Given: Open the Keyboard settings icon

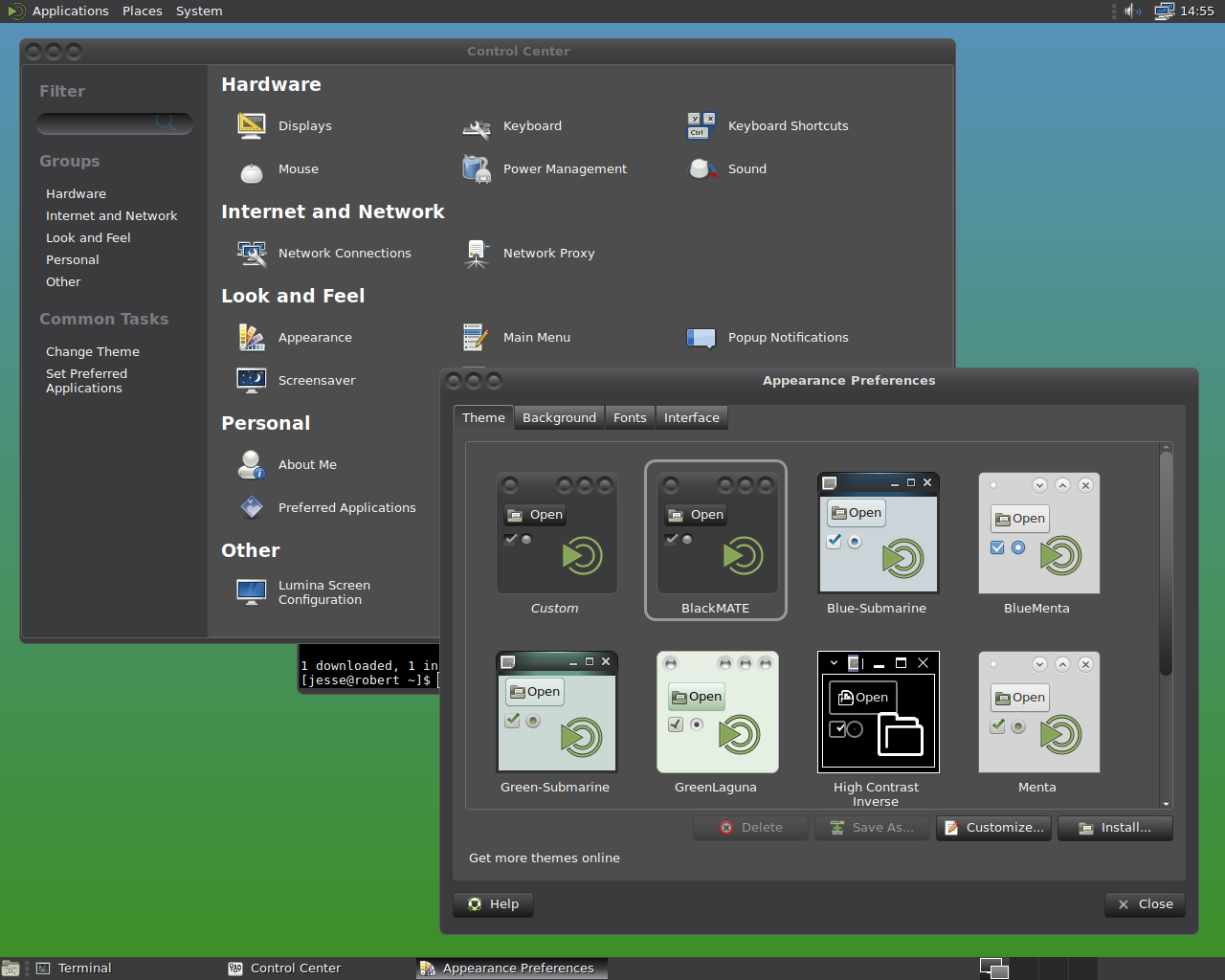Looking at the screenshot, I should [477, 125].
